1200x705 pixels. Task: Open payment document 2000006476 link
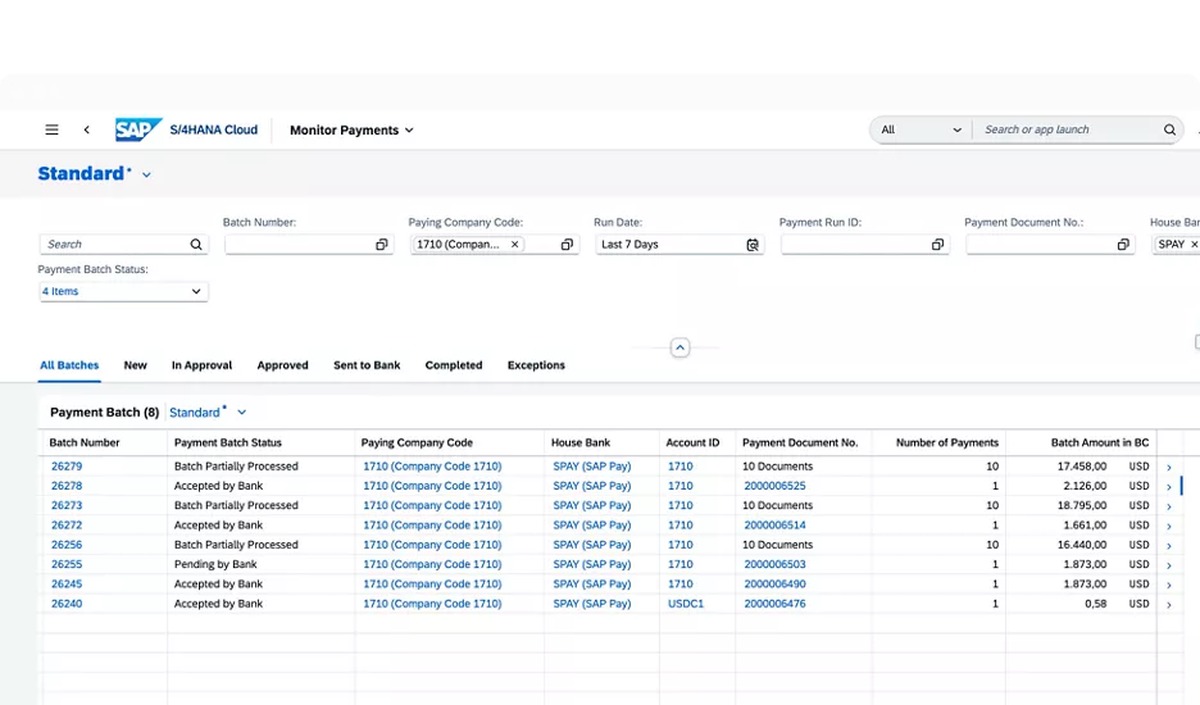point(775,604)
